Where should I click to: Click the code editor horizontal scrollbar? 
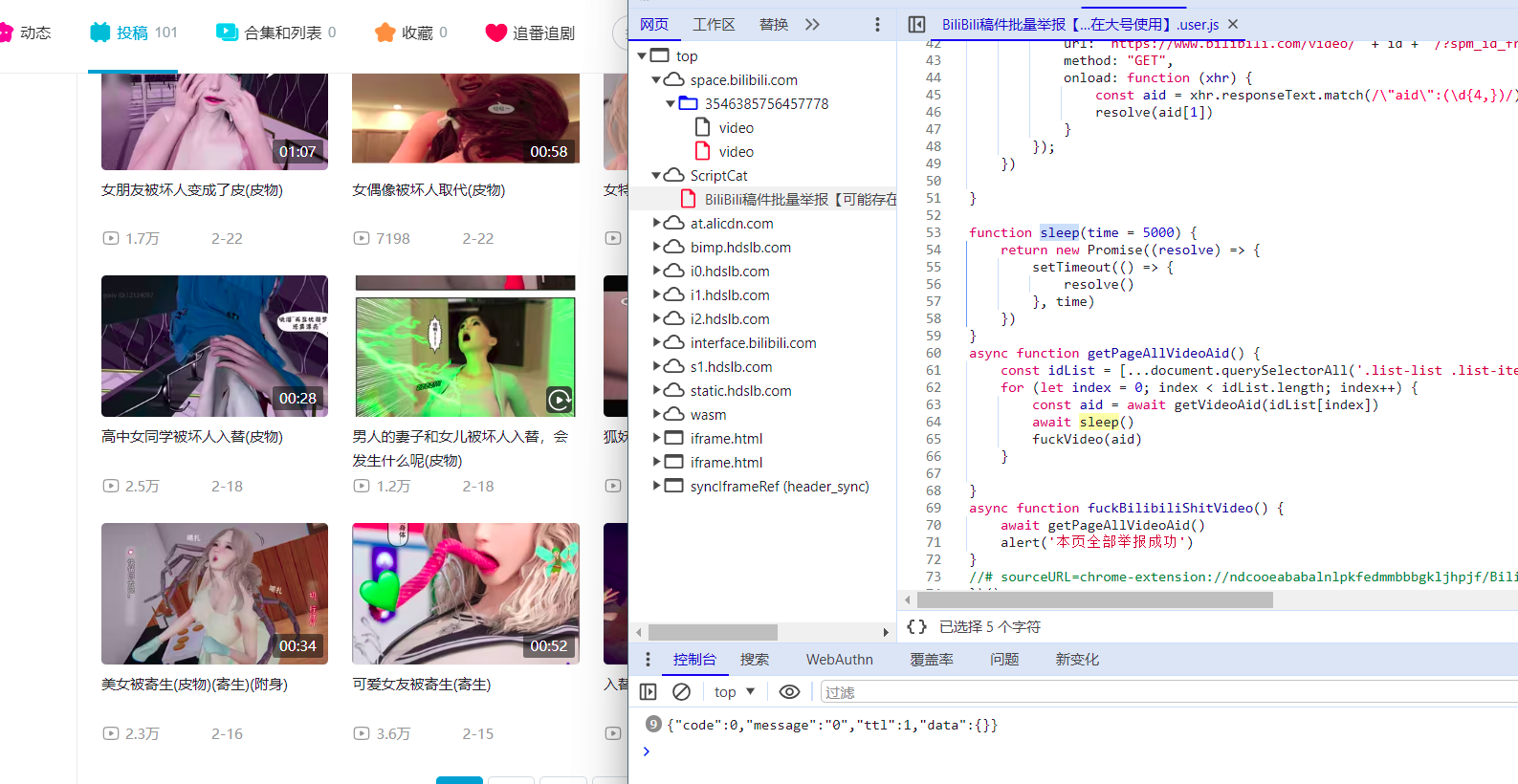(1094, 599)
